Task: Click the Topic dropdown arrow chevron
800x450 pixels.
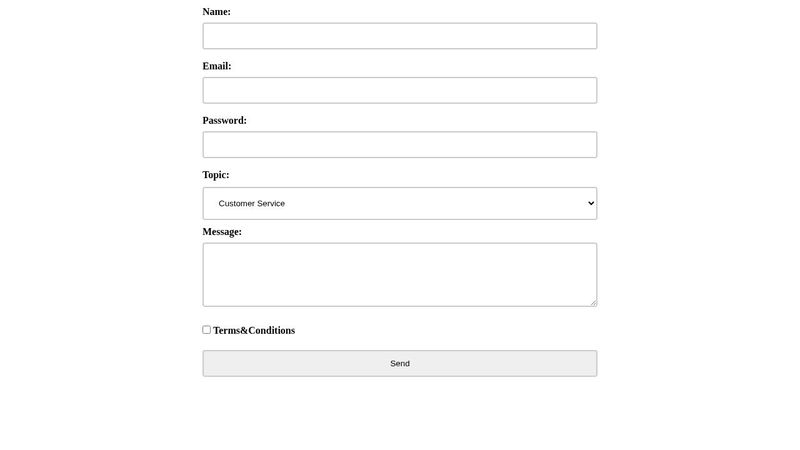Action: point(591,203)
